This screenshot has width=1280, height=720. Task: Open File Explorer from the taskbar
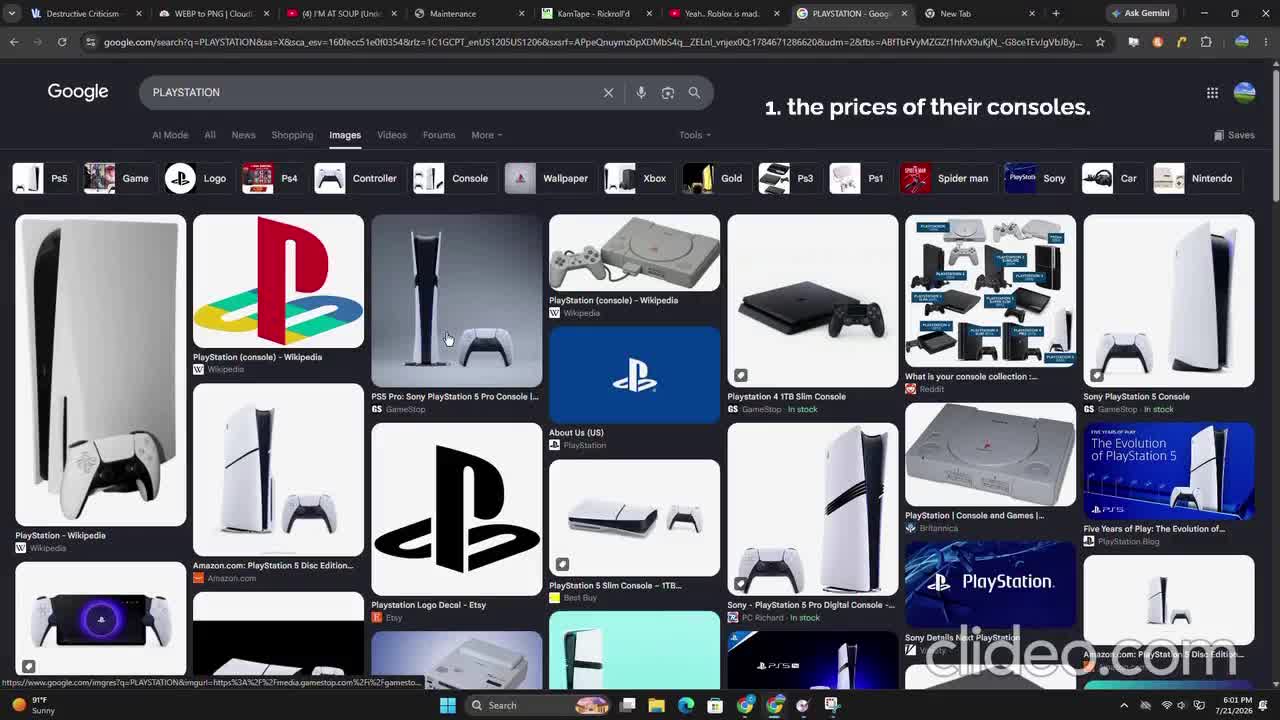[x=657, y=705]
